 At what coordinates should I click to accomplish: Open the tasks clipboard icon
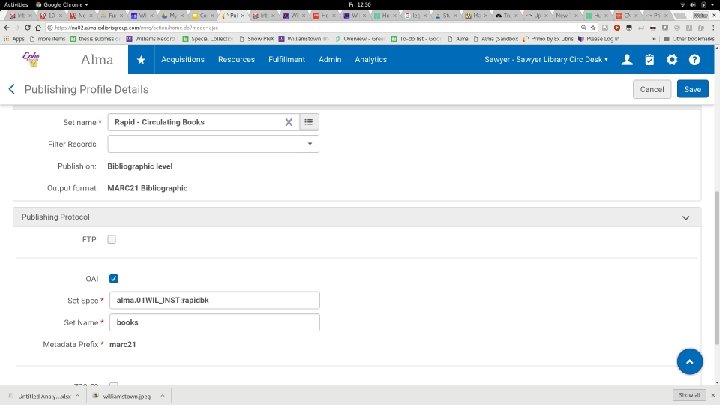click(x=649, y=60)
